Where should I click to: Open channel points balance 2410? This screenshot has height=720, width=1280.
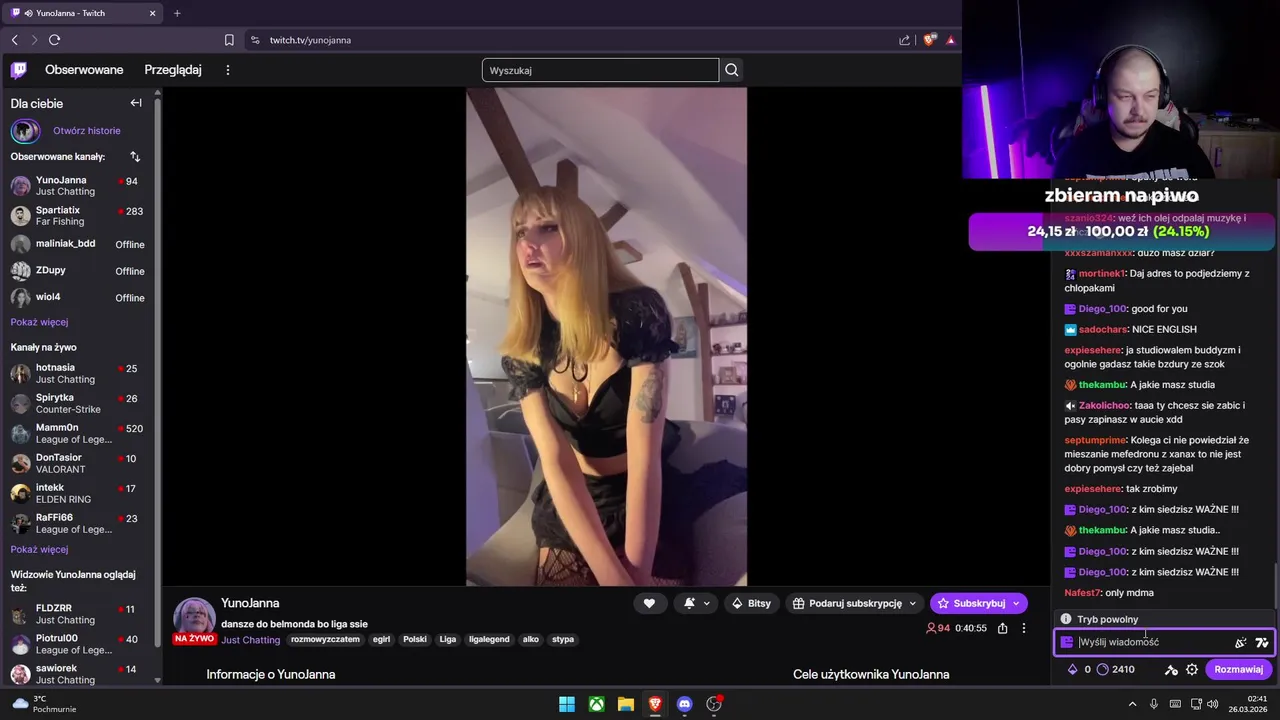1116,669
